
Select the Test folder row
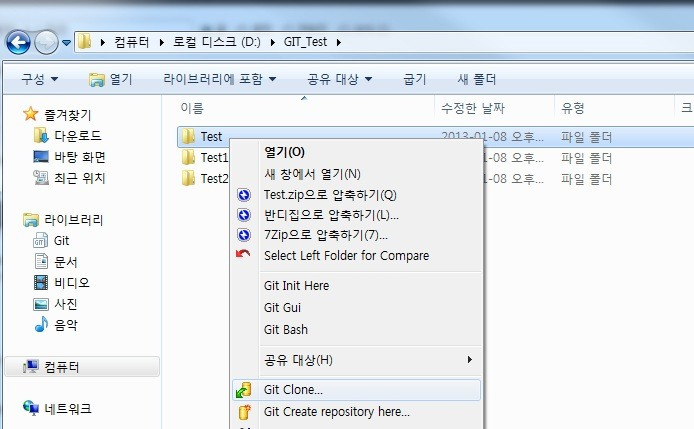tap(436, 136)
